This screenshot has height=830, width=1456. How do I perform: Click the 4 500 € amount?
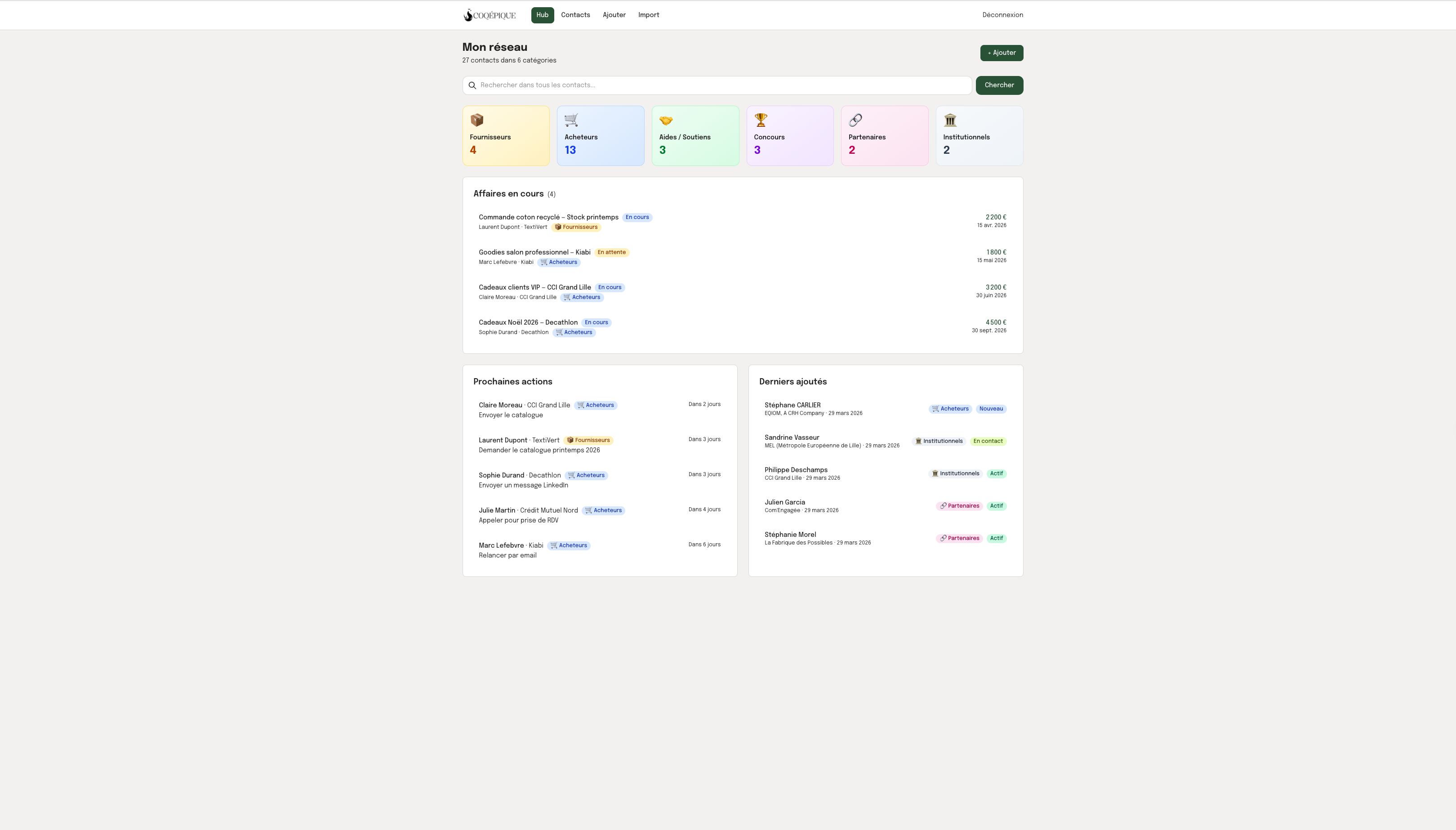996,323
